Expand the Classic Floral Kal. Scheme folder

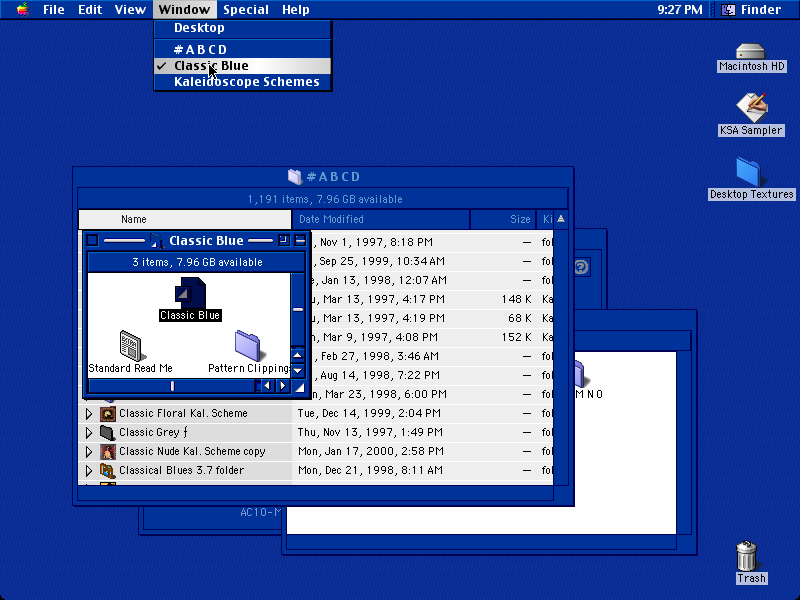[x=89, y=413]
